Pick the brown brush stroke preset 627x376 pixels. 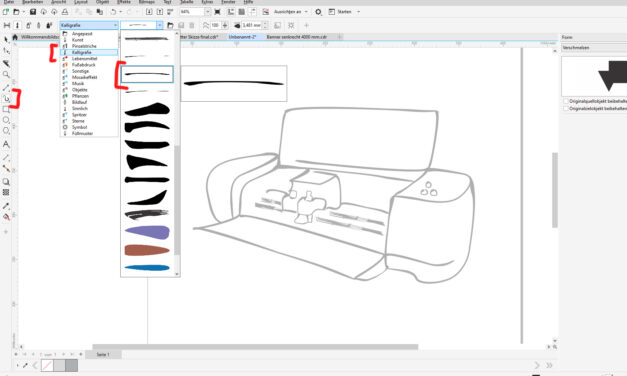tap(147, 250)
